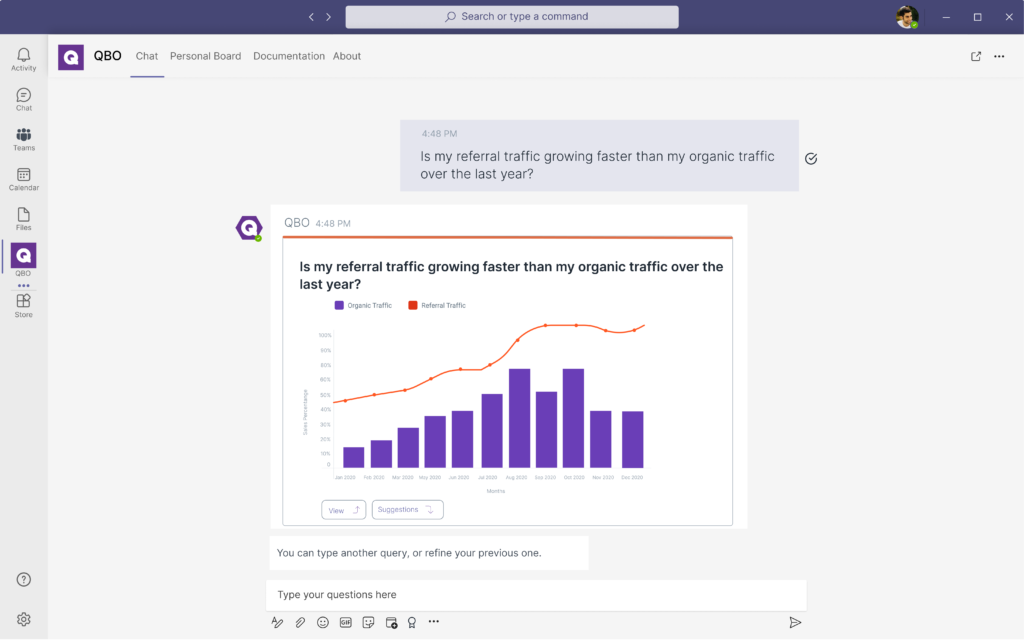Open more options ellipsis in top-right header
This screenshot has width=1024, height=640.
click(999, 57)
